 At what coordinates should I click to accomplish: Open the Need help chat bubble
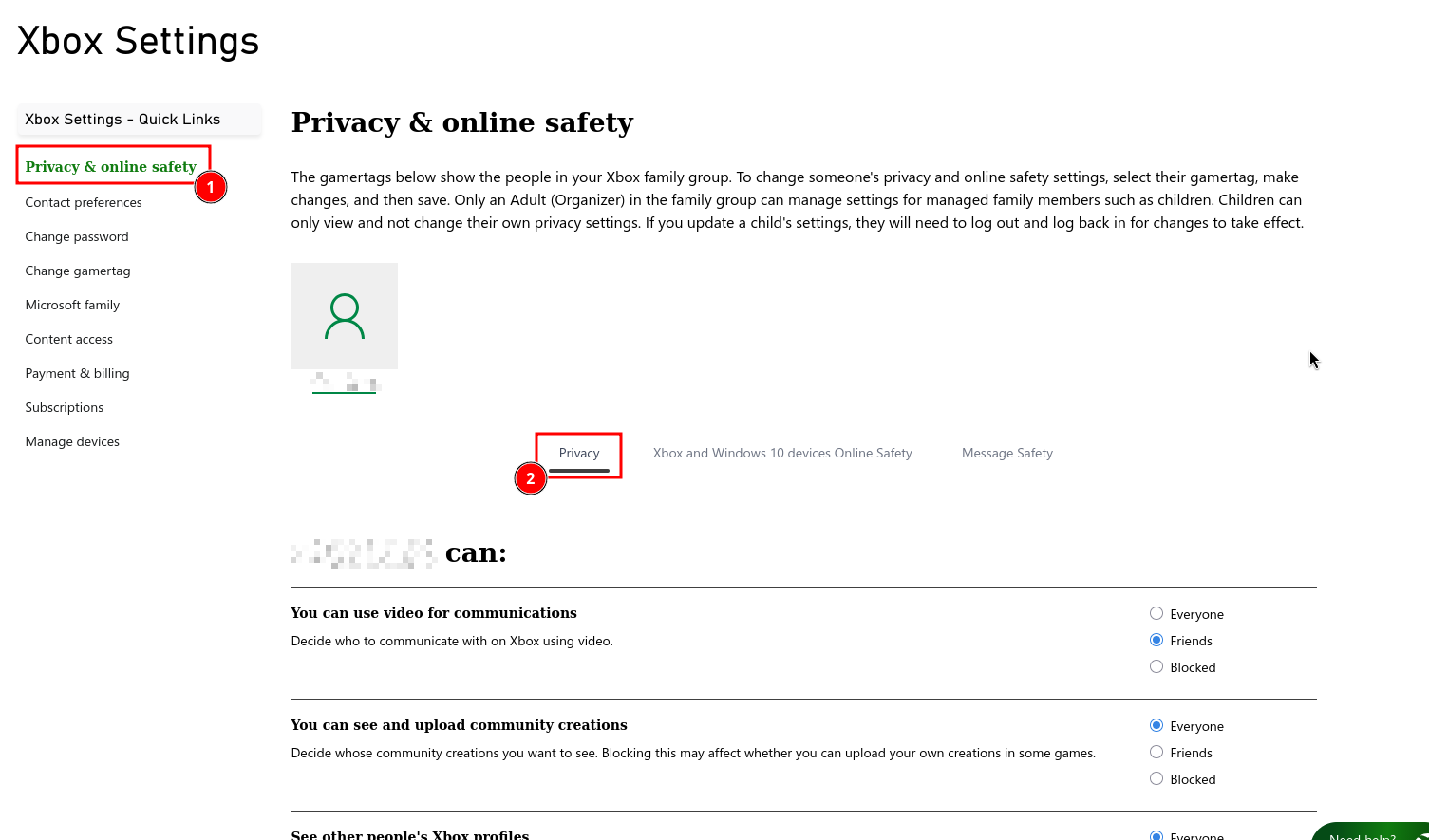click(1371, 831)
